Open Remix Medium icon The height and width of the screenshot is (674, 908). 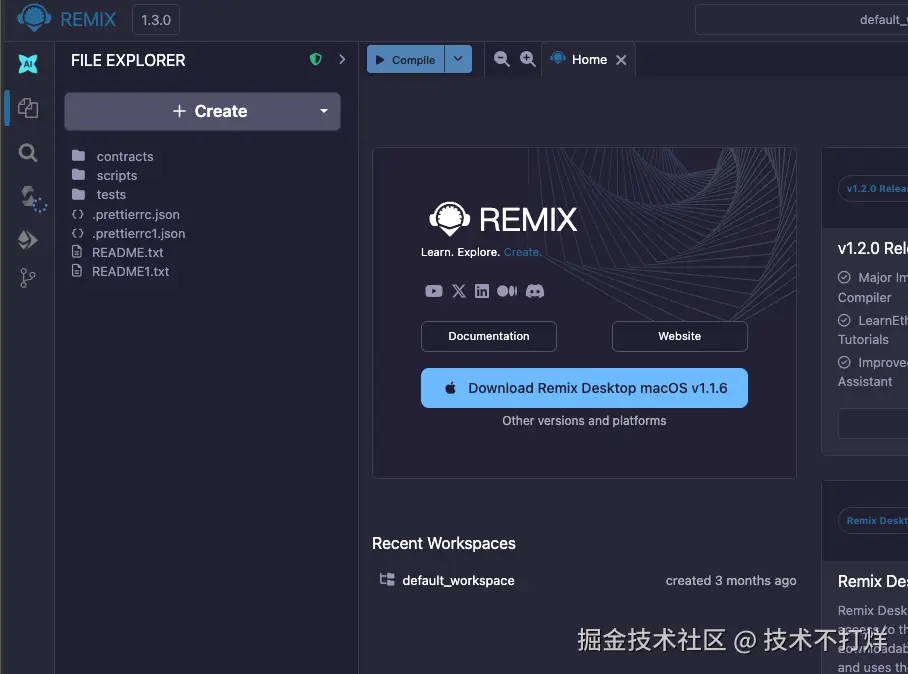(507, 291)
